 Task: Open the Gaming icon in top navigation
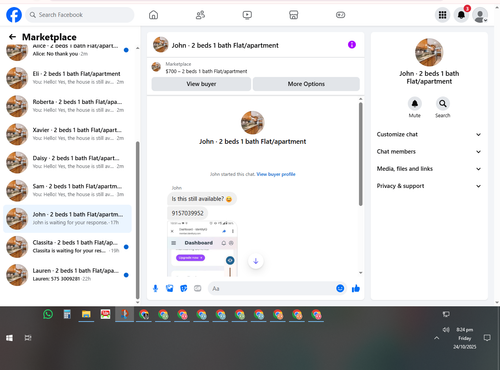(x=340, y=15)
